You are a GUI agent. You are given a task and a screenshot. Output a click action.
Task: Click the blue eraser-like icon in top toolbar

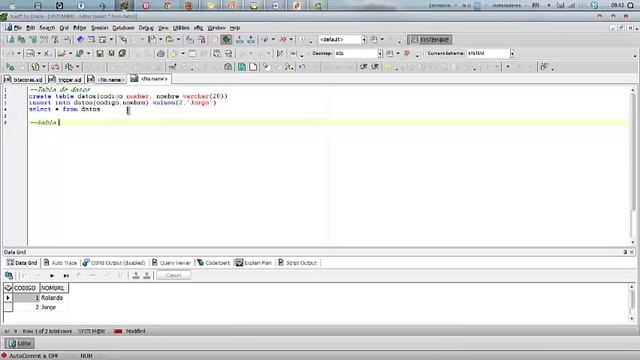pyautogui.click(x=80, y=40)
